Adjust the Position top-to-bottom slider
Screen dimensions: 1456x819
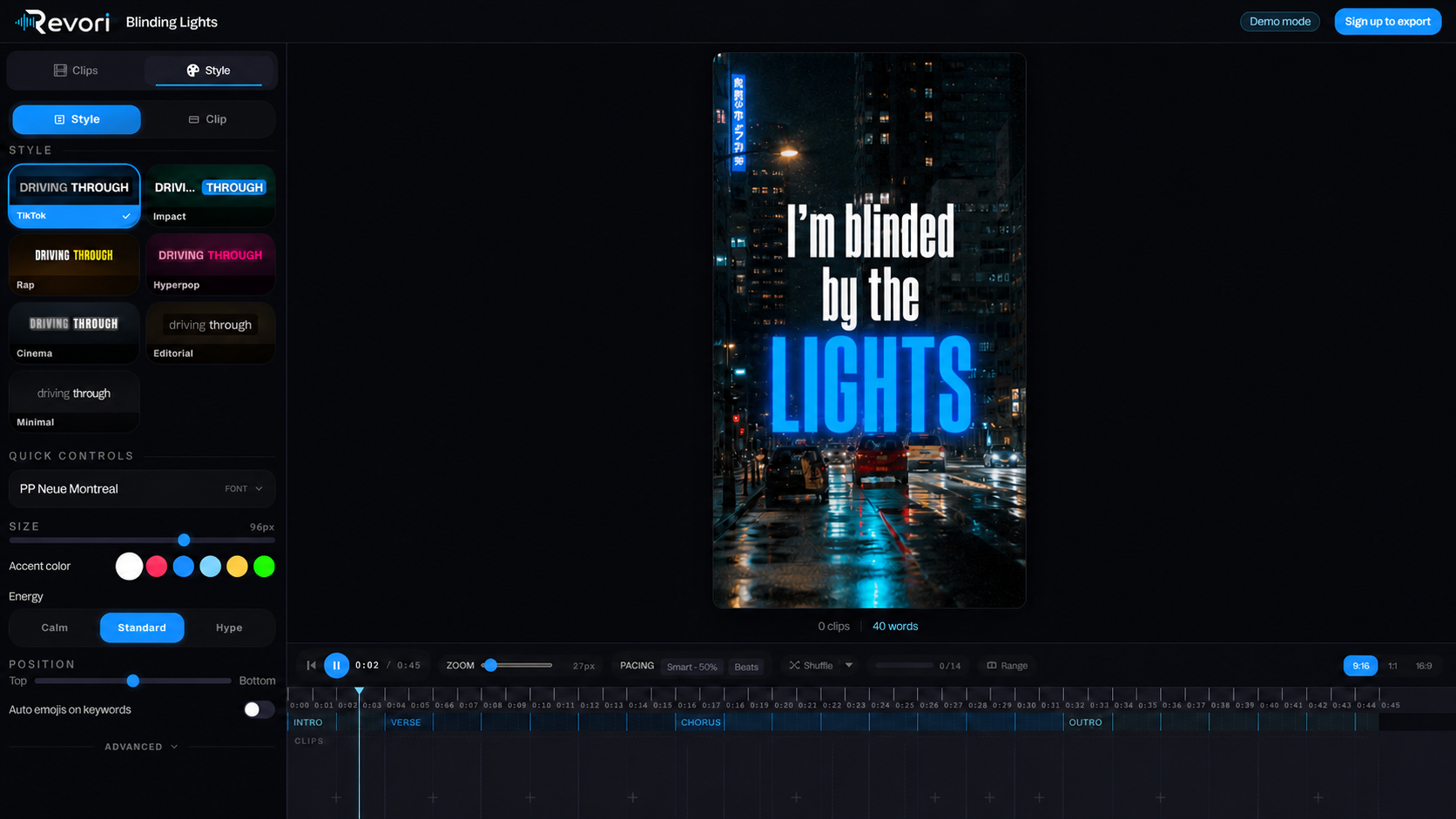[x=133, y=681]
